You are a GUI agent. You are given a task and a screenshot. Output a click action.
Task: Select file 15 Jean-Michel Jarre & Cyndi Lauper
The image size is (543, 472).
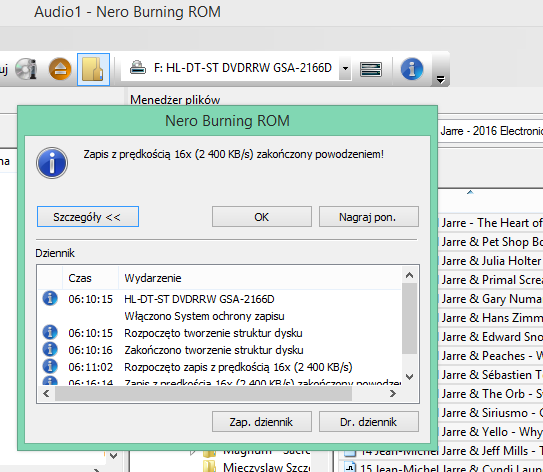pos(443,467)
